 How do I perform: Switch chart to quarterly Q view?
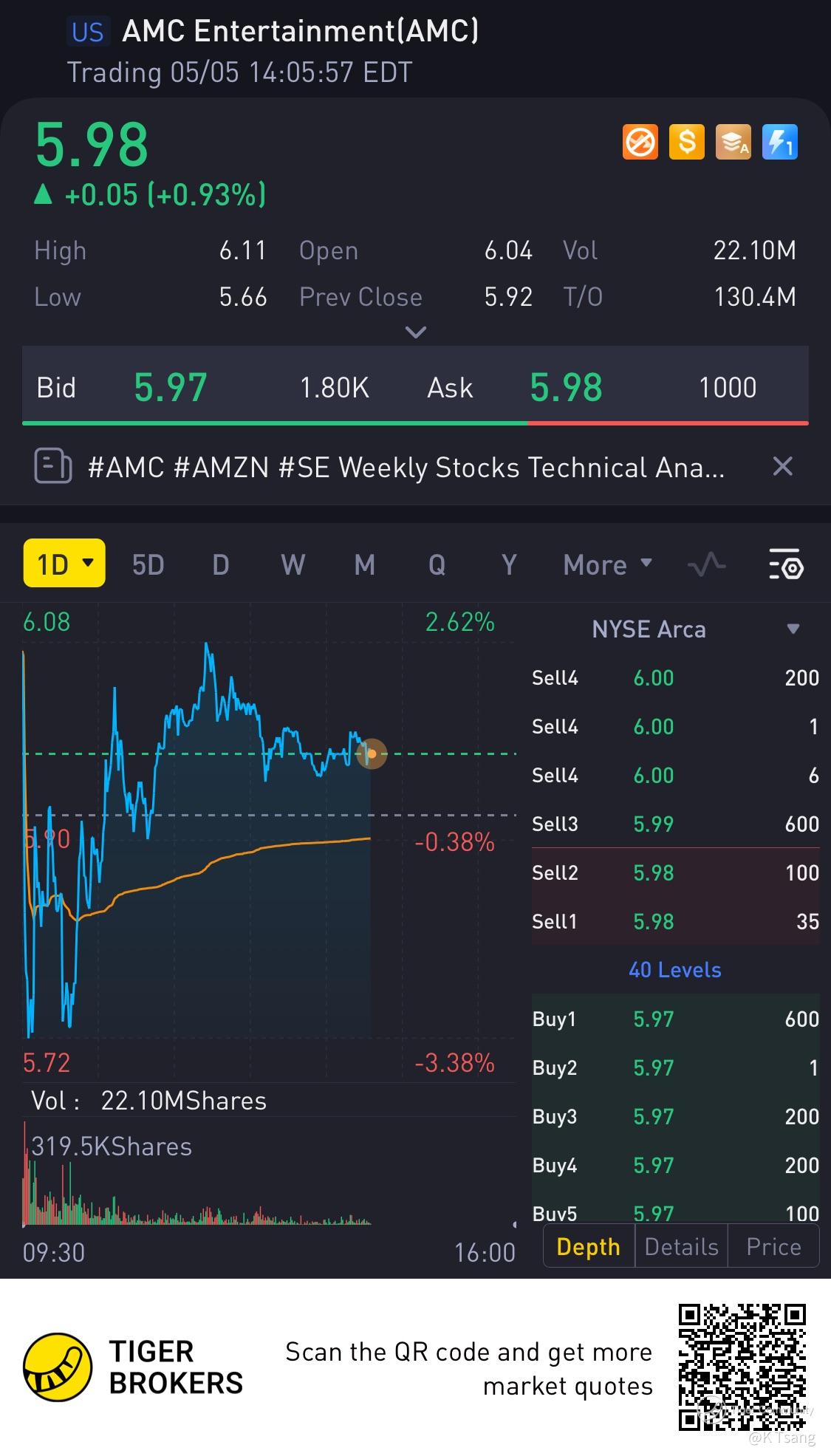pos(437,565)
